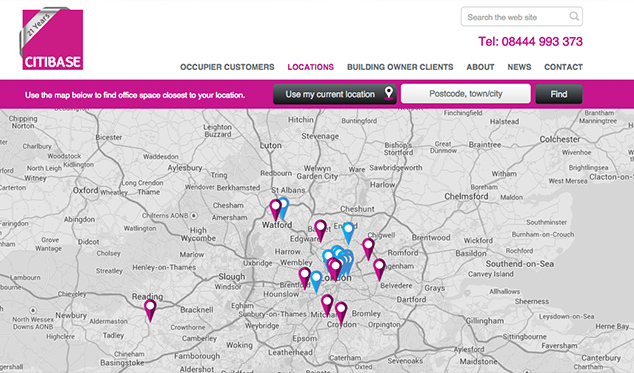The image size is (634, 373).
Task: Select the magenta map pin near Reading
Action: click(x=150, y=310)
